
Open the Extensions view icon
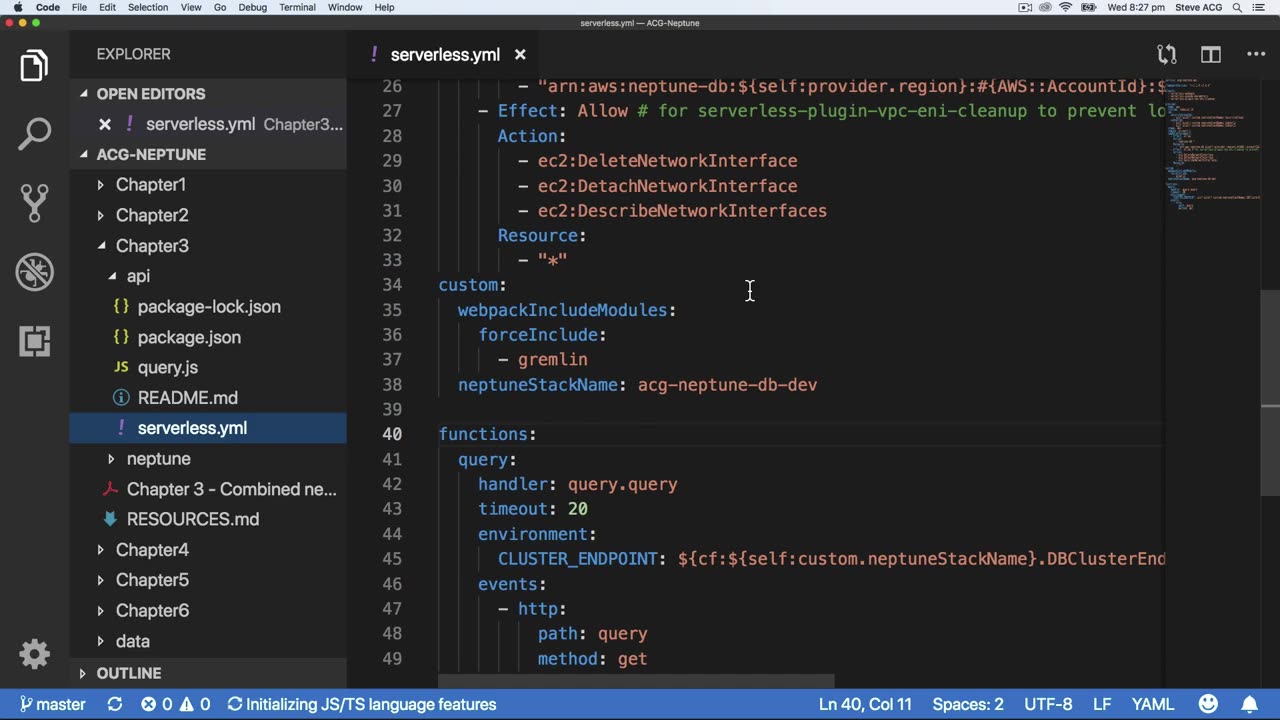point(34,341)
